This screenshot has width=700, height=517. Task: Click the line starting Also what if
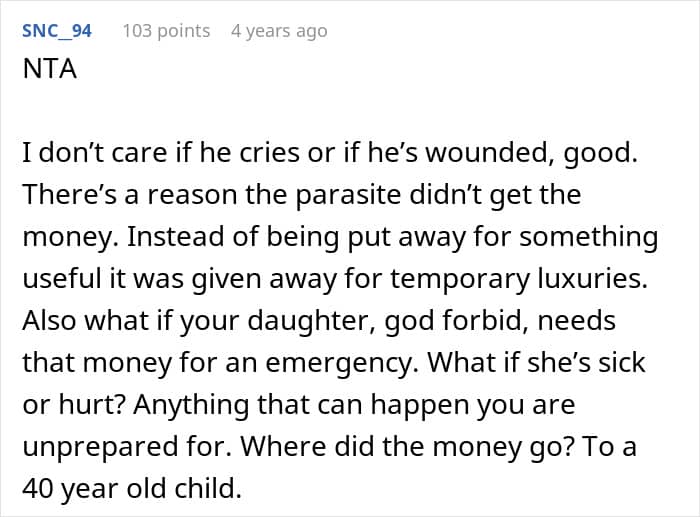(319, 321)
